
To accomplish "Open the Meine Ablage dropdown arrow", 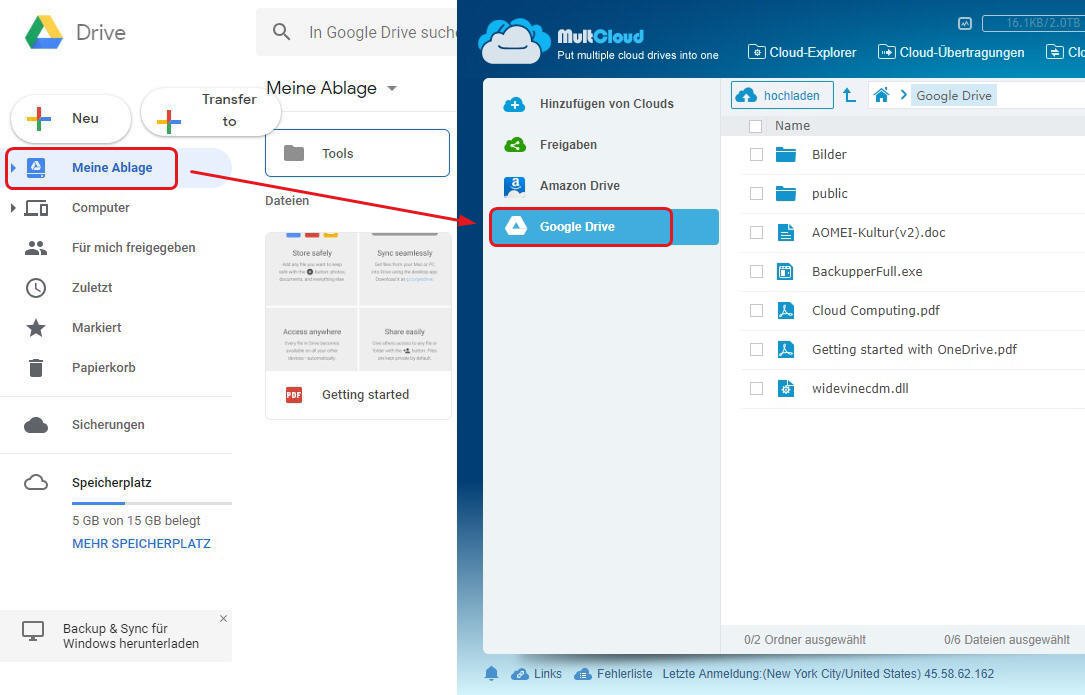I will tap(392, 89).
